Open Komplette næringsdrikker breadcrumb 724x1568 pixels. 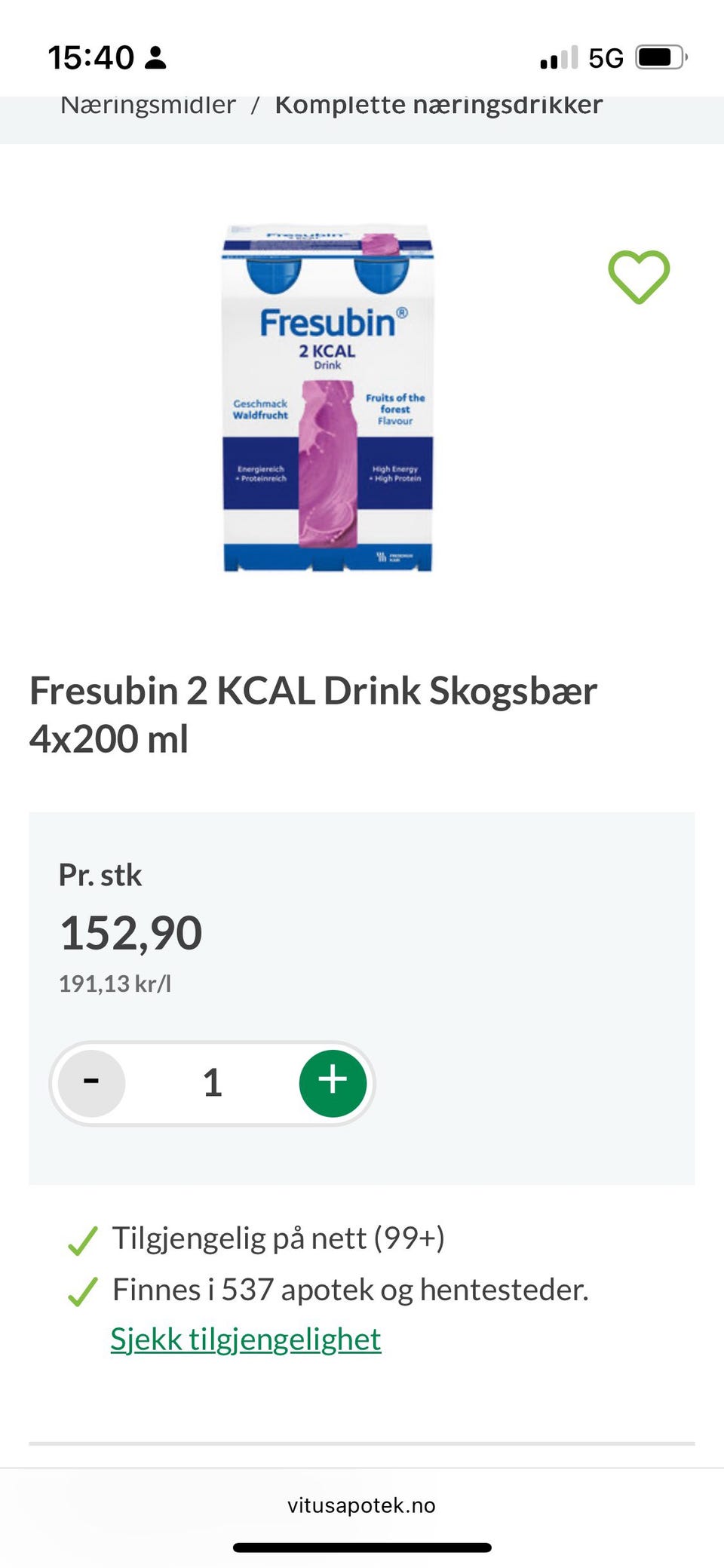click(x=438, y=105)
